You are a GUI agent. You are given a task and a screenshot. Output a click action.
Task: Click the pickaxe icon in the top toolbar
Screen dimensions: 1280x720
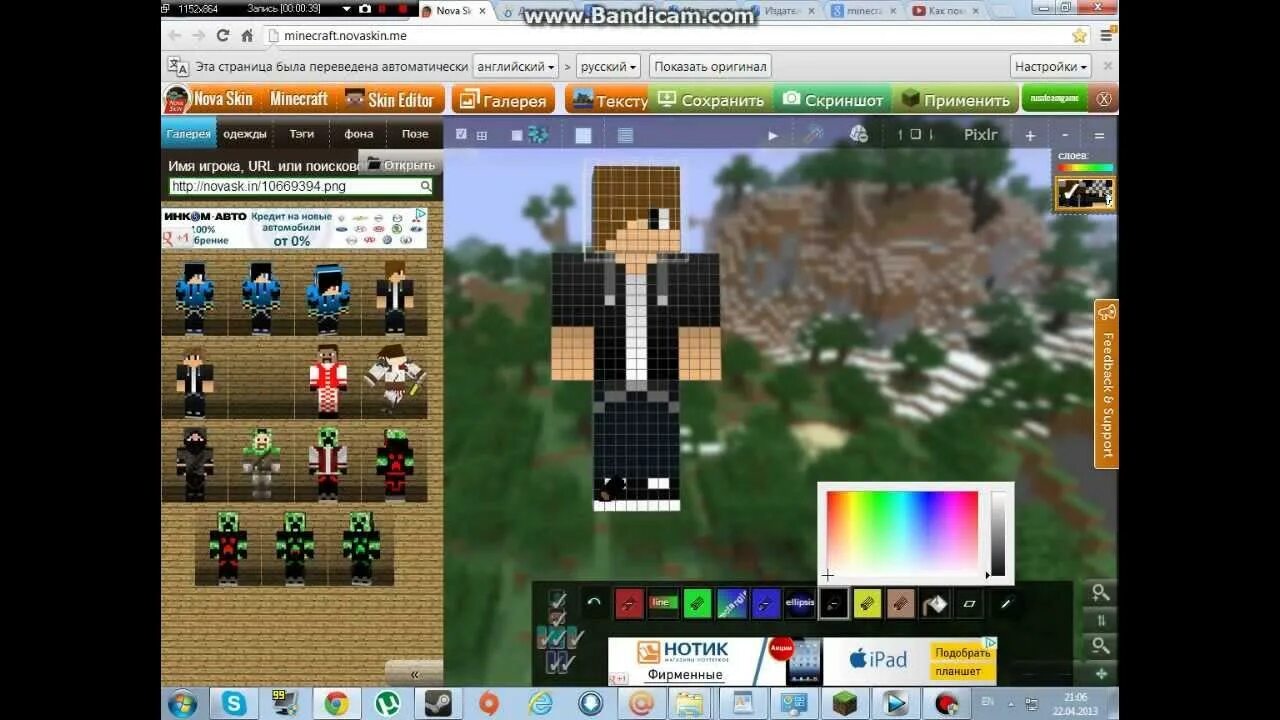coord(813,134)
